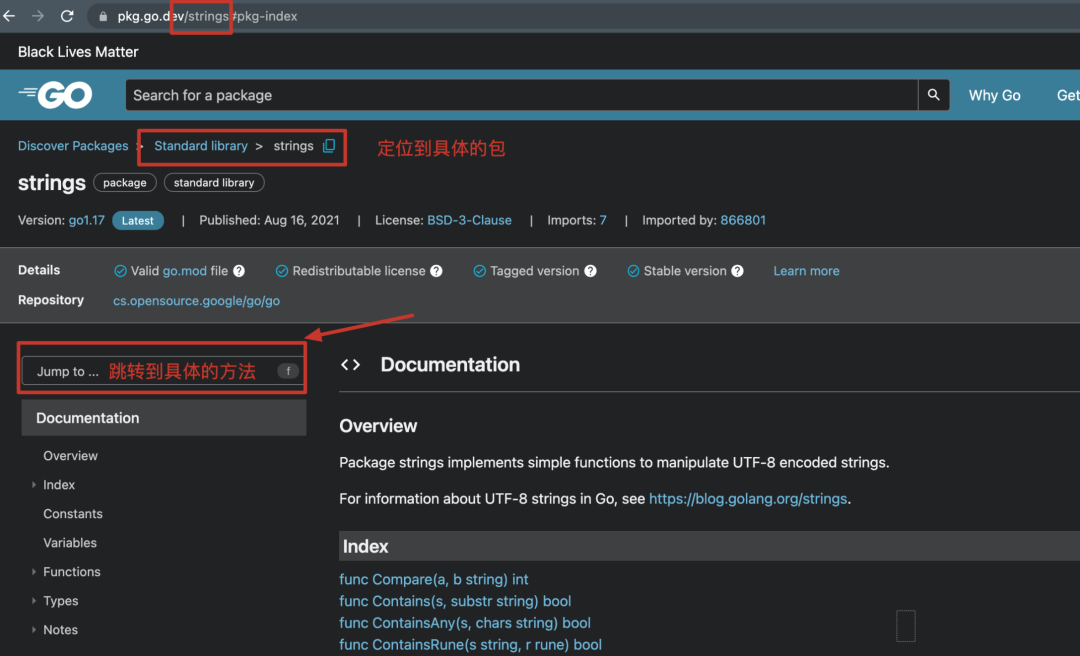
Task: Open the Discover Packages breadcrumb
Action: pyautogui.click(x=73, y=145)
